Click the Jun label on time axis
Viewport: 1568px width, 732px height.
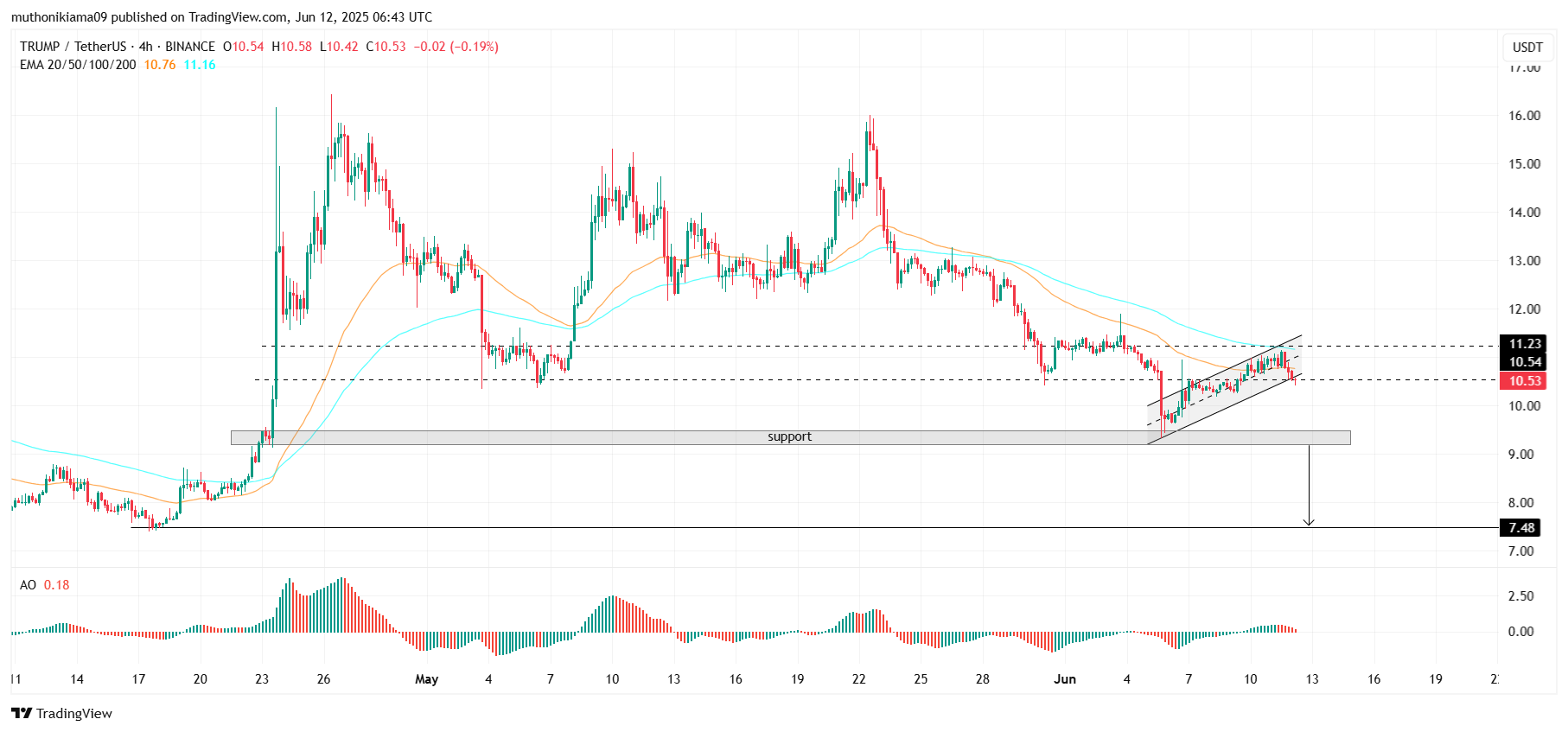1065,679
